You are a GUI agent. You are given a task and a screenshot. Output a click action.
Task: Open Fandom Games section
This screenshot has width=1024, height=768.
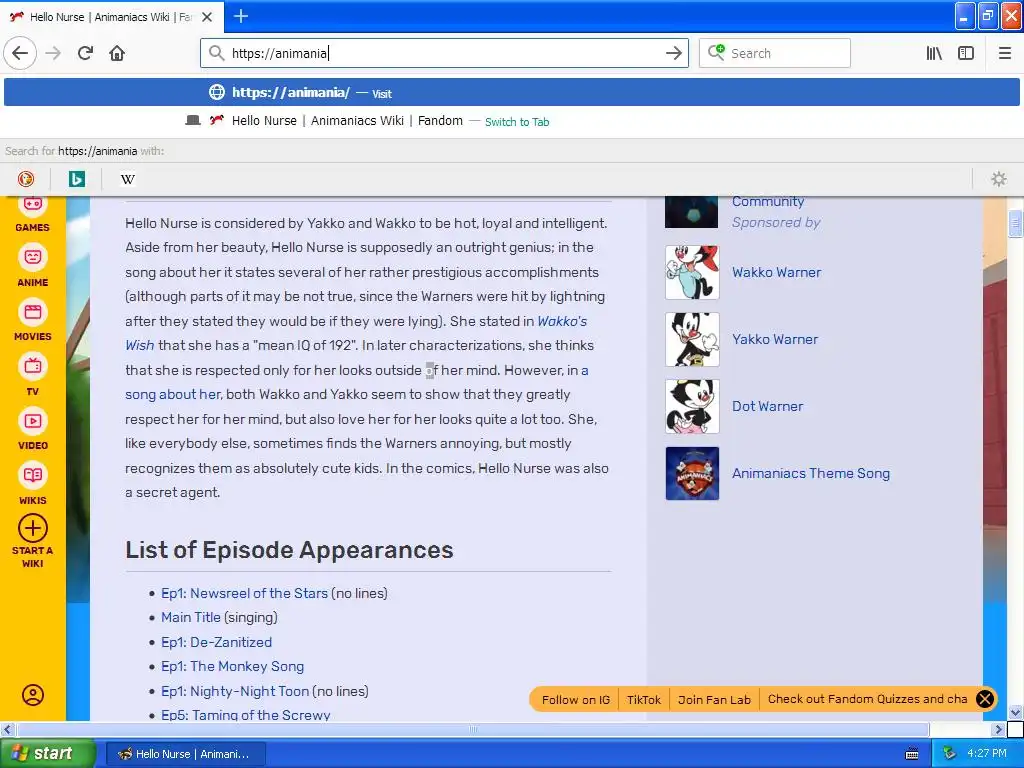[x=33, y=215]
